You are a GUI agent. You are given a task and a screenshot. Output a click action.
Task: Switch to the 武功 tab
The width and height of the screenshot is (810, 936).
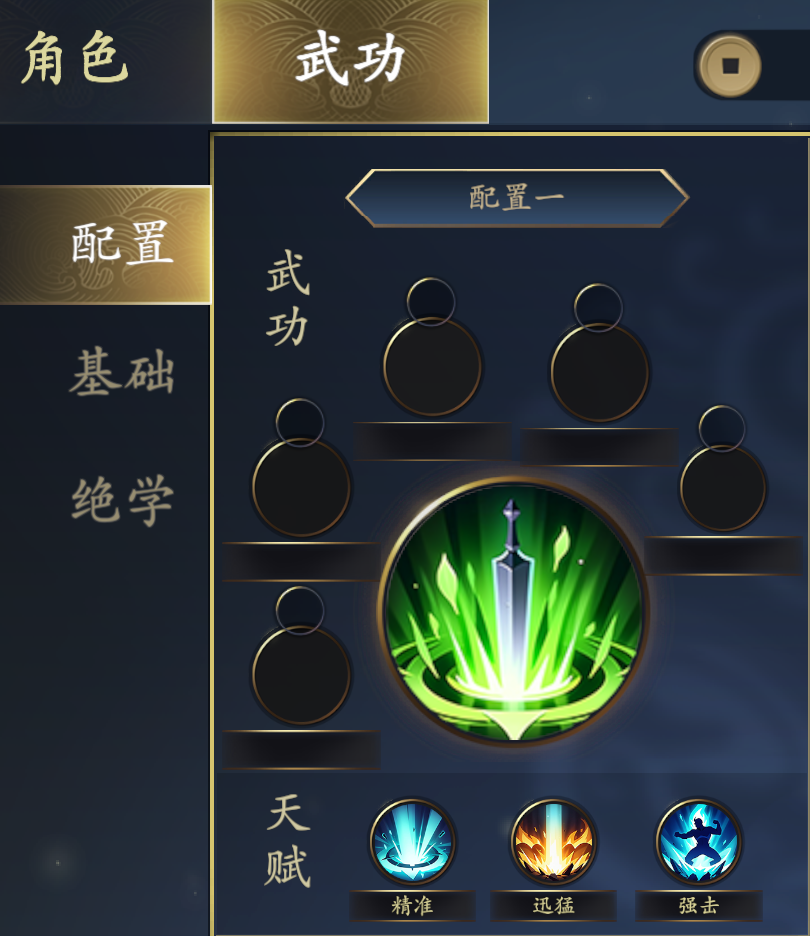click(x=351, y=61)
